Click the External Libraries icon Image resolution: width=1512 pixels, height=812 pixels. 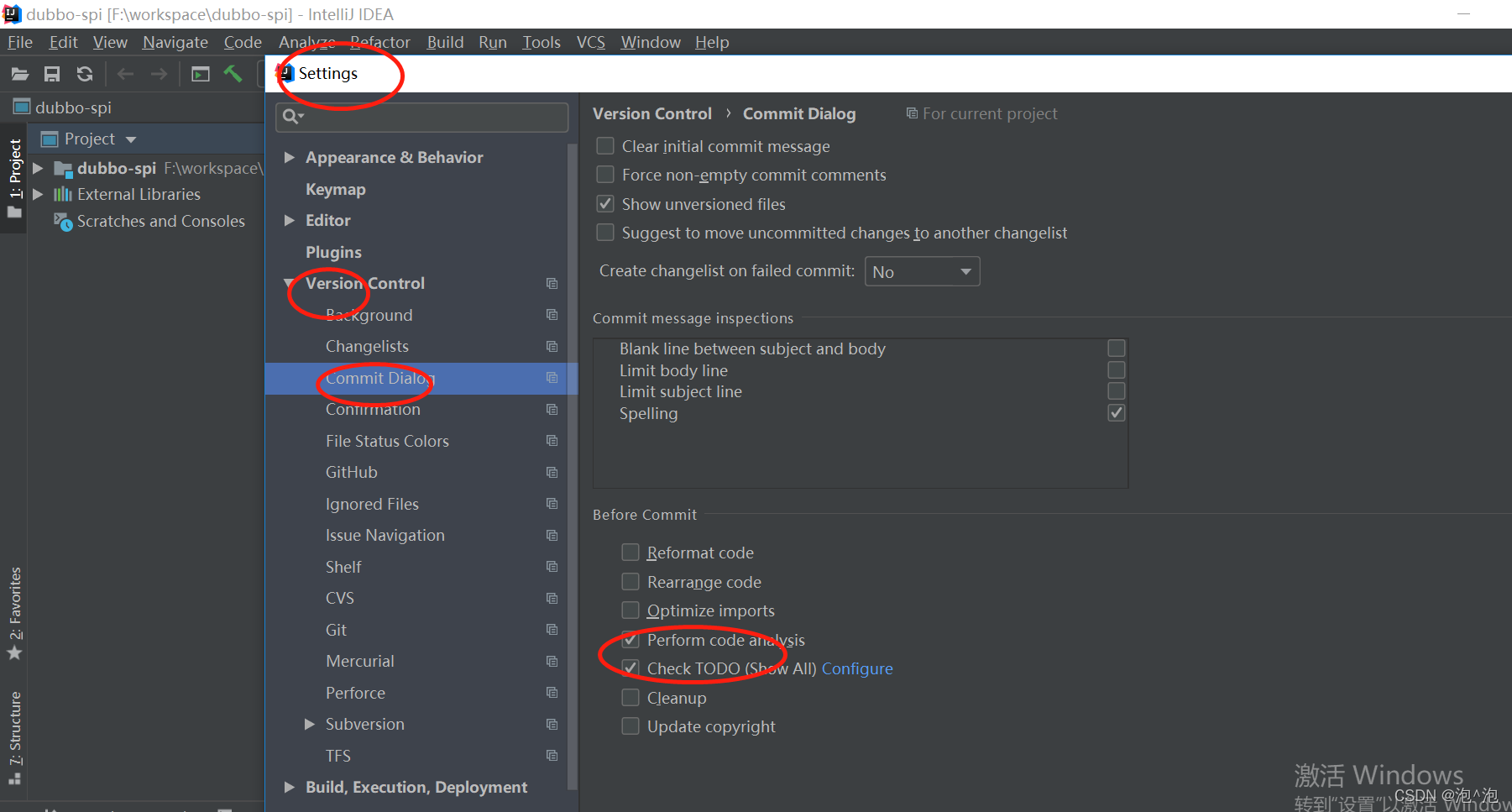(63, 195)
